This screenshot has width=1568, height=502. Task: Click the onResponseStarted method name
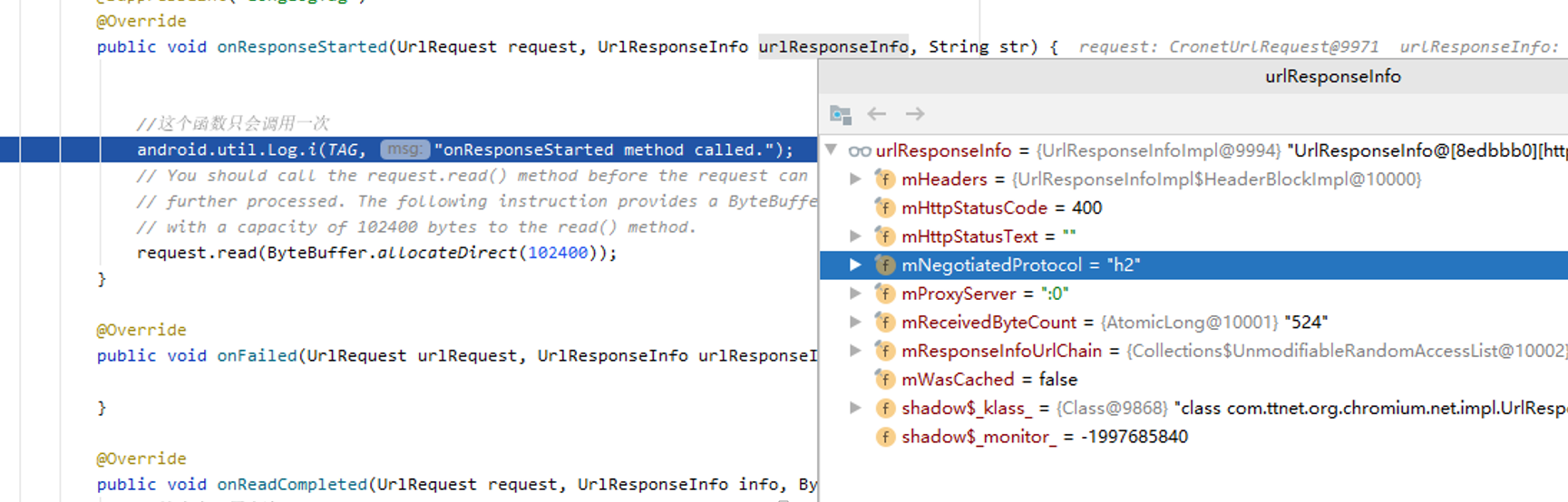(302, 47)
